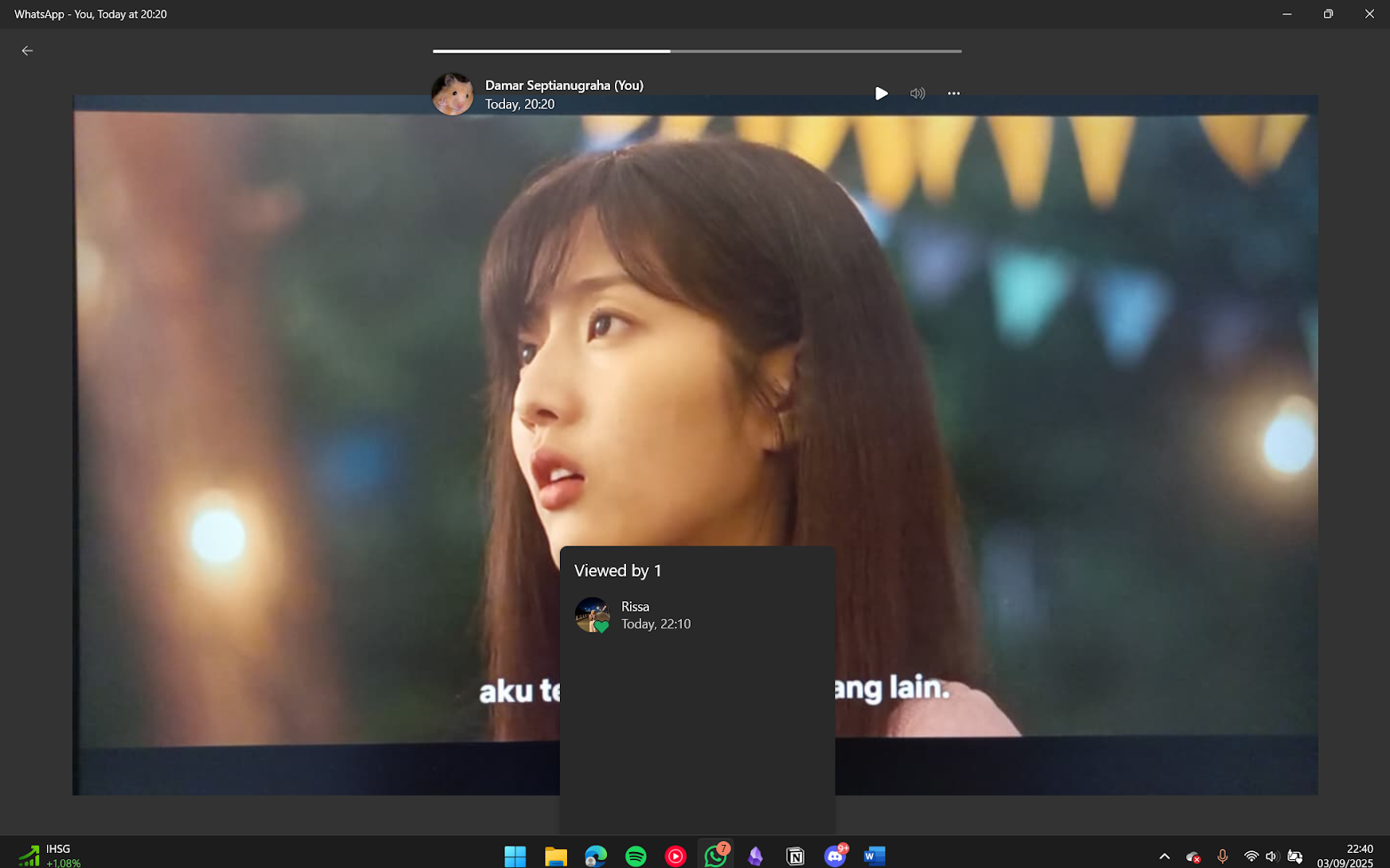Screen dimensions: 1390x868
Task: Click WhatsApp taskbar icon with badge
Action: coord(716,855)
